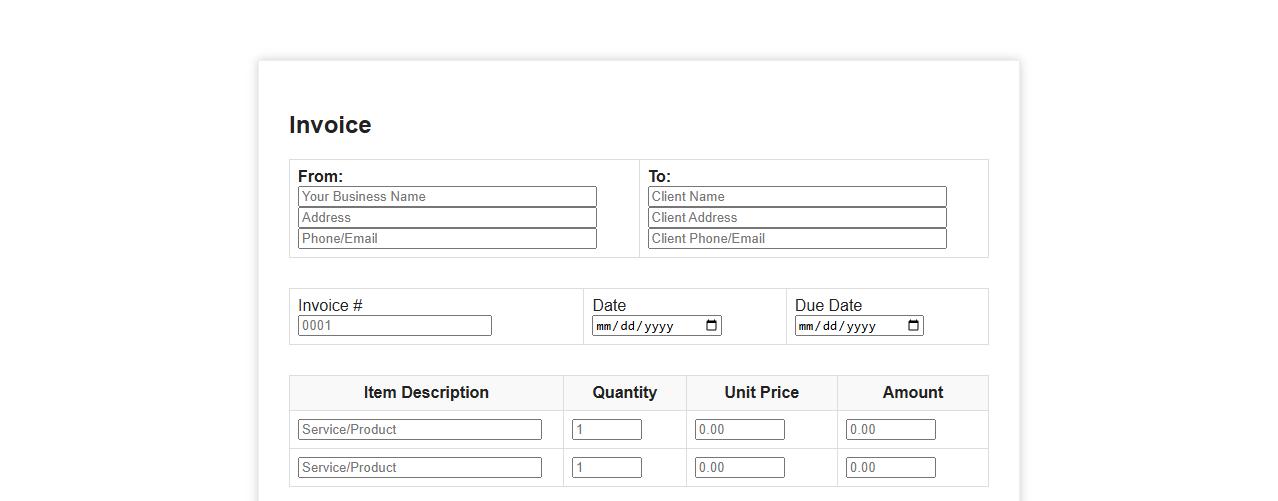Screen dimensions: 1278x501
Task: Click the Due Date label text
Action: point(828,305)
